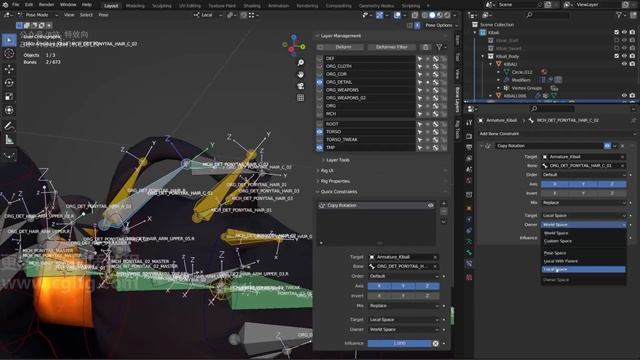Click the outliner filter funnel icon
Viewport: 640px width, 360px height.
619,15
